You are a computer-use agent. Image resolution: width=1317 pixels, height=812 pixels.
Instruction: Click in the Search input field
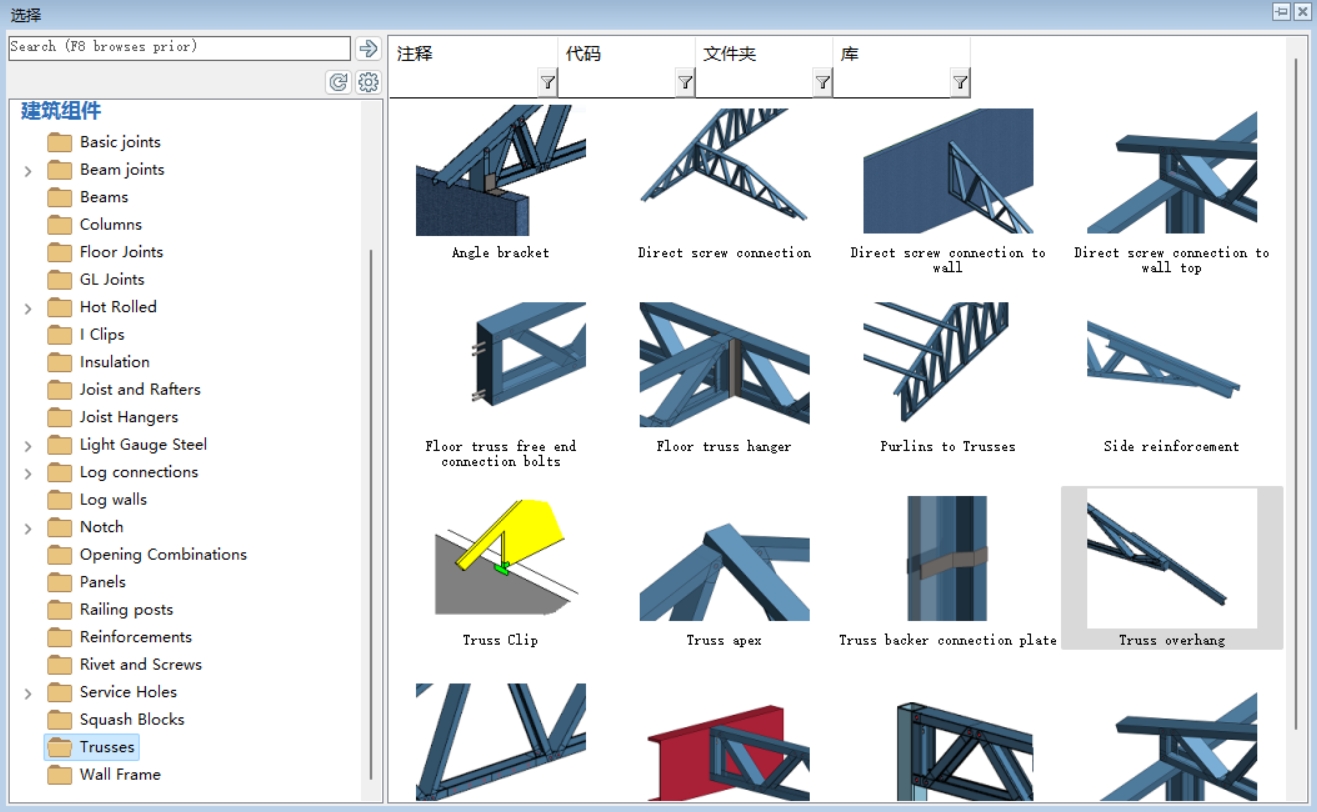(180, 48)
